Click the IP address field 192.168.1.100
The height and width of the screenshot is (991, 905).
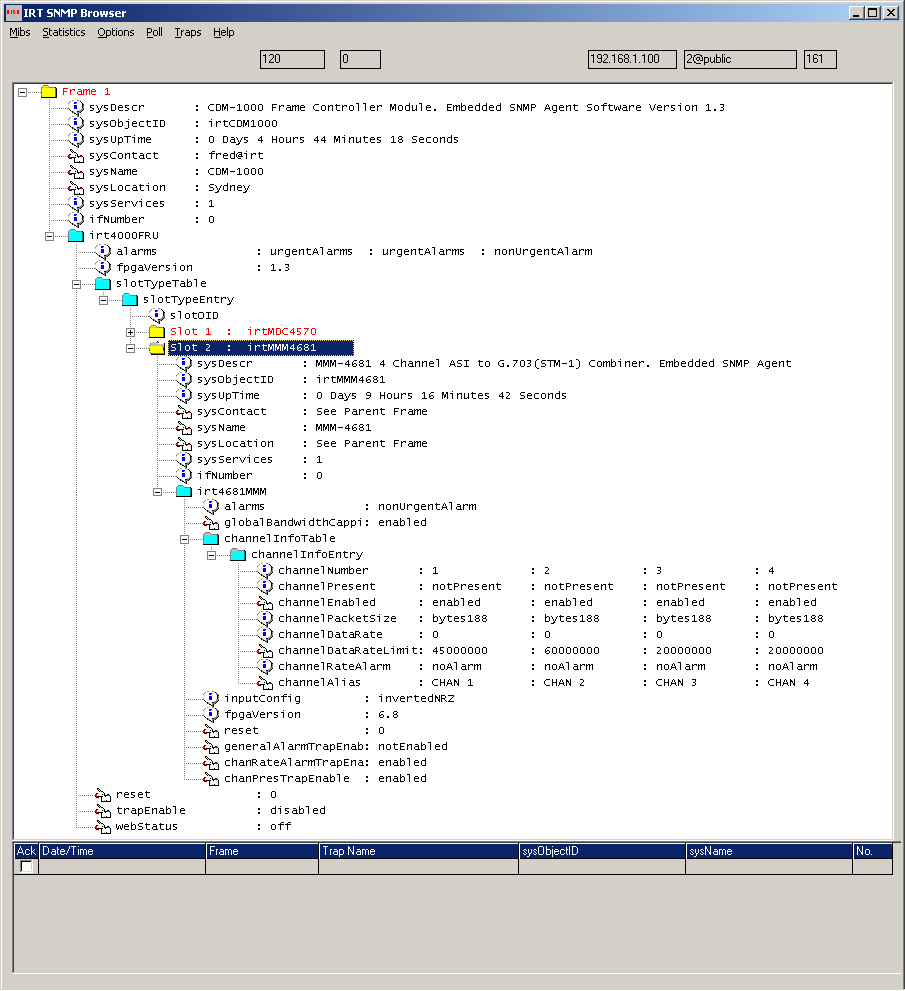pos(631,59)
